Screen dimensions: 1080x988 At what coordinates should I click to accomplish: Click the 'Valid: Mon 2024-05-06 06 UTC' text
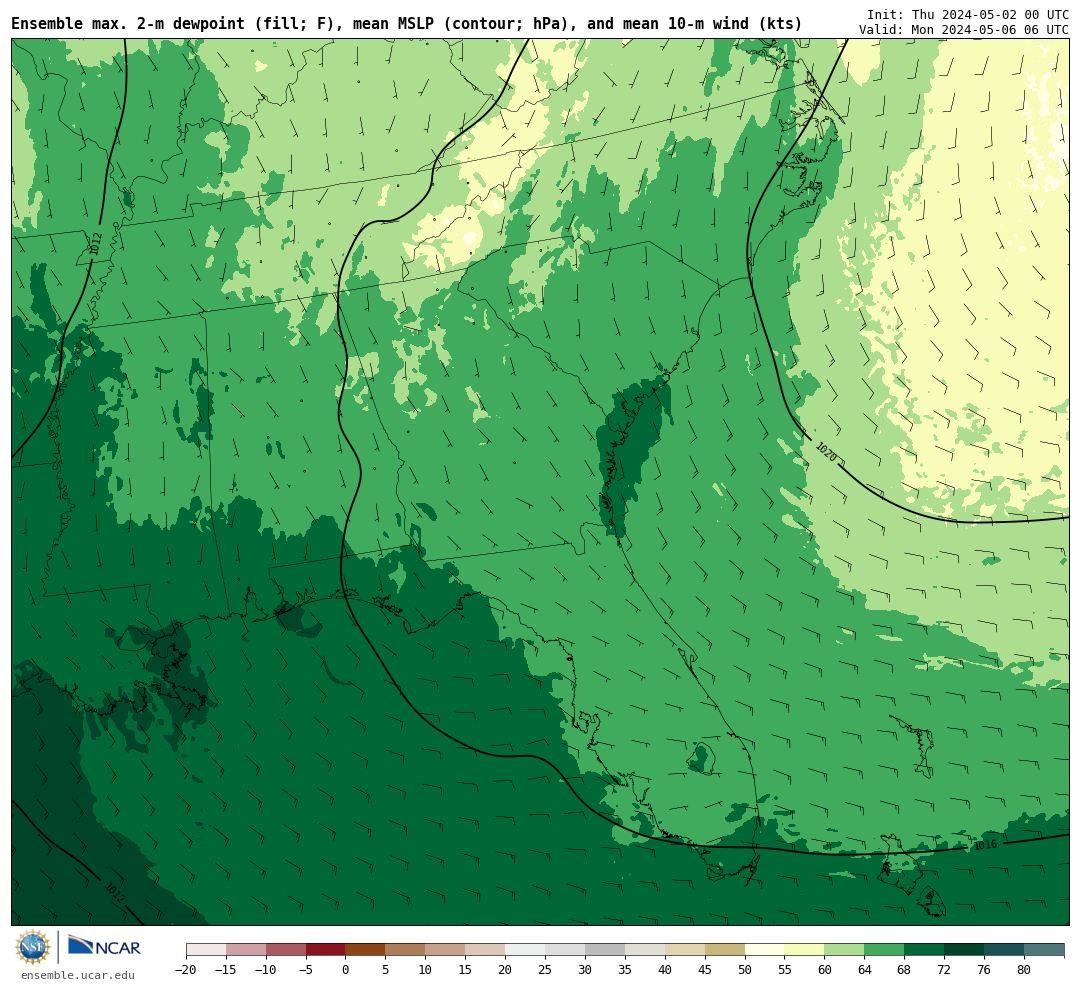click(x=964, y=30)
